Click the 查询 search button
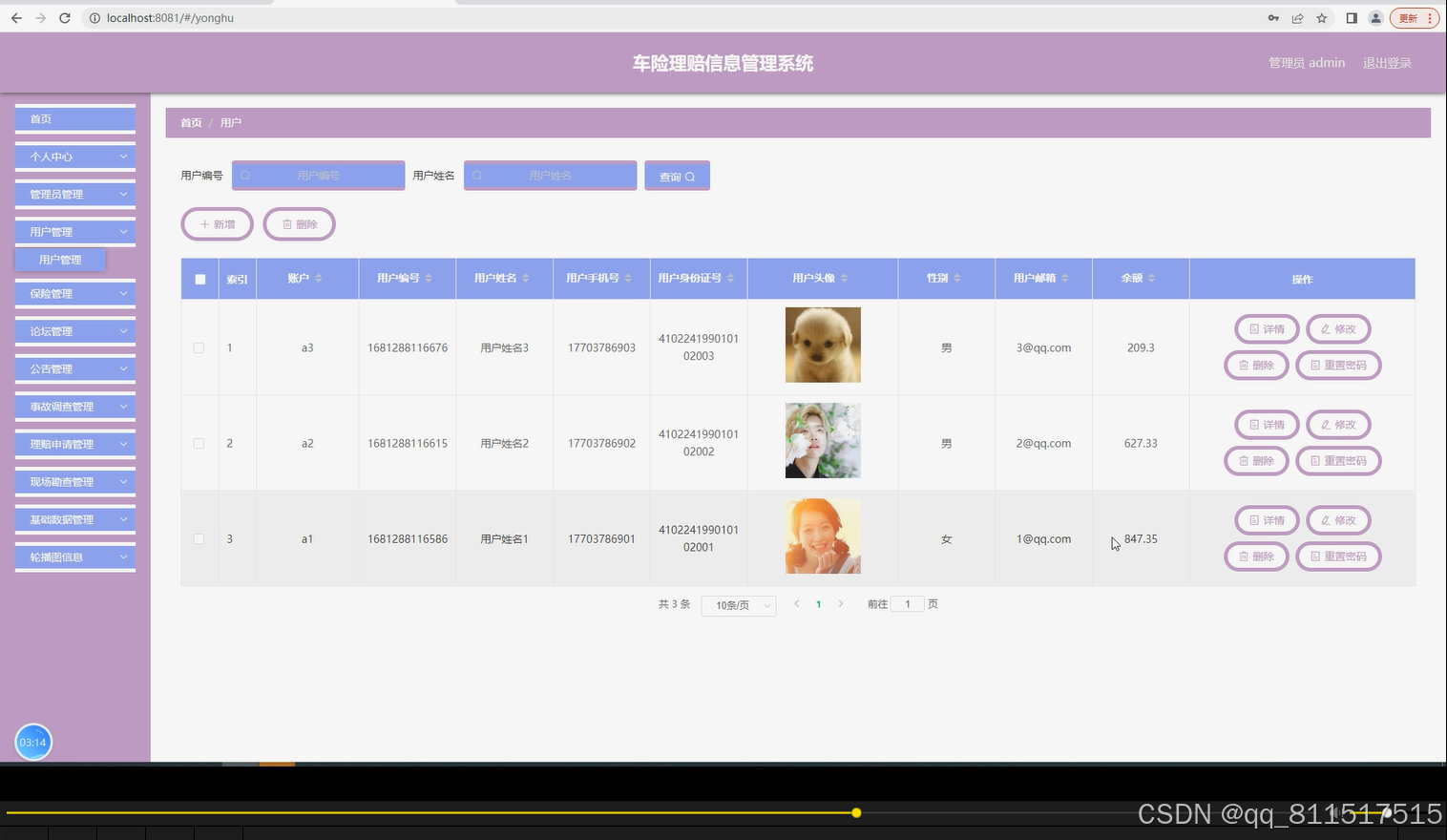This screenshot has height=840, width=1447. pos(677,176)
